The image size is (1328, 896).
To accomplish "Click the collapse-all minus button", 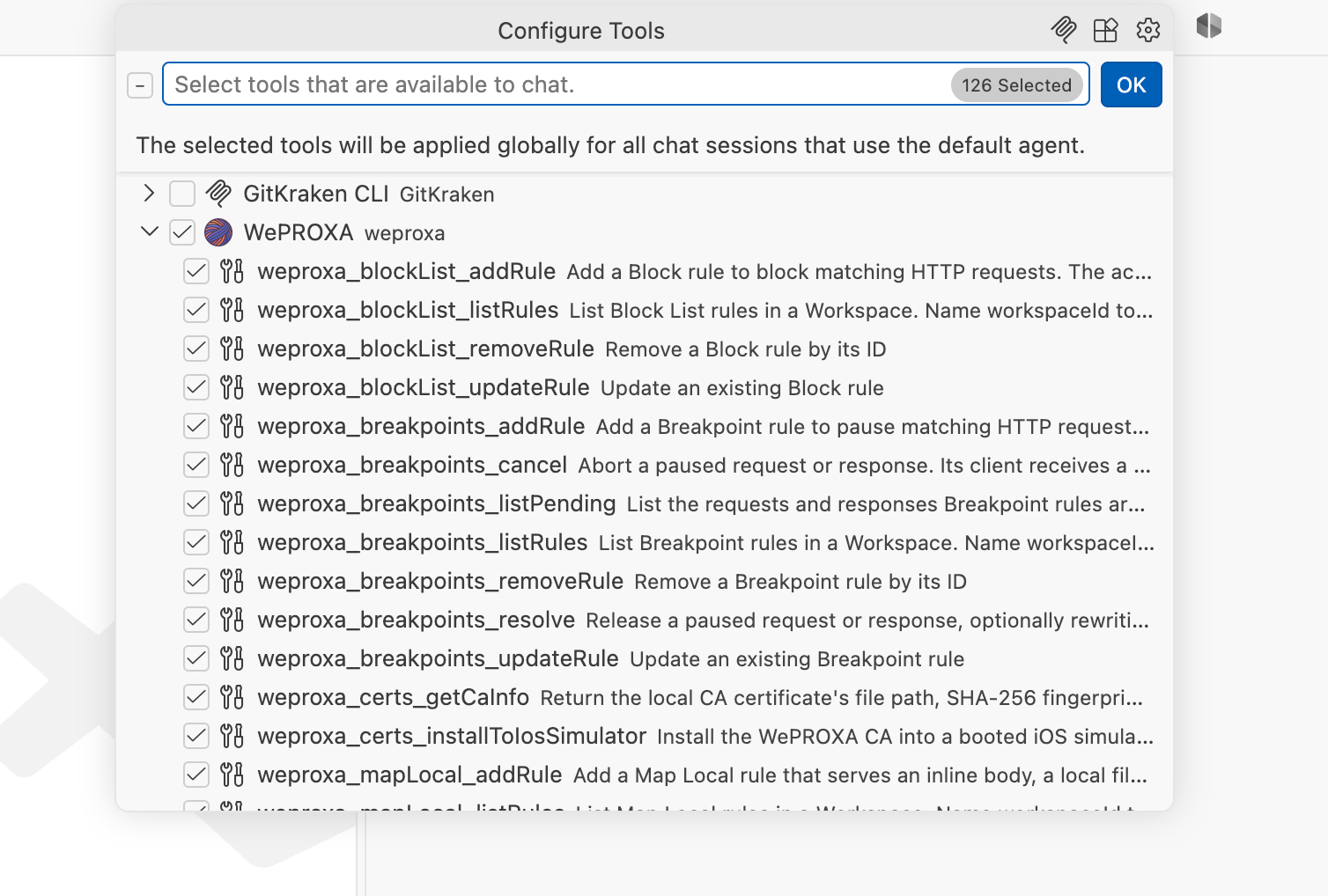I will pyautogui.click(x=140, y=85).
